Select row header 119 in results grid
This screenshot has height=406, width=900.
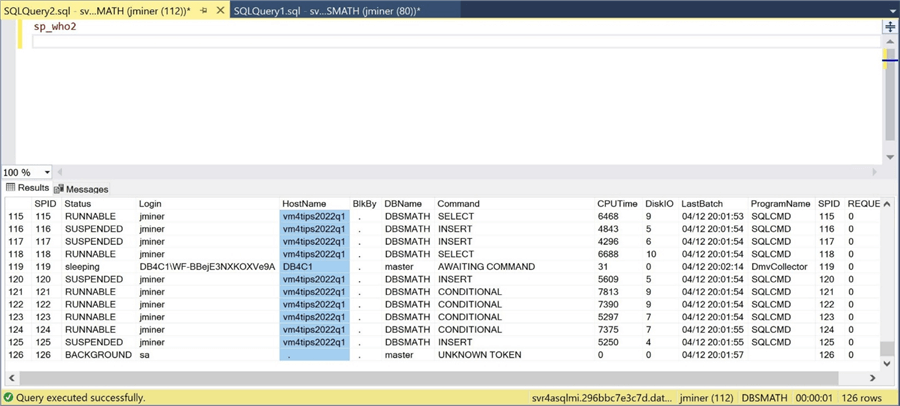click(15, 267)
